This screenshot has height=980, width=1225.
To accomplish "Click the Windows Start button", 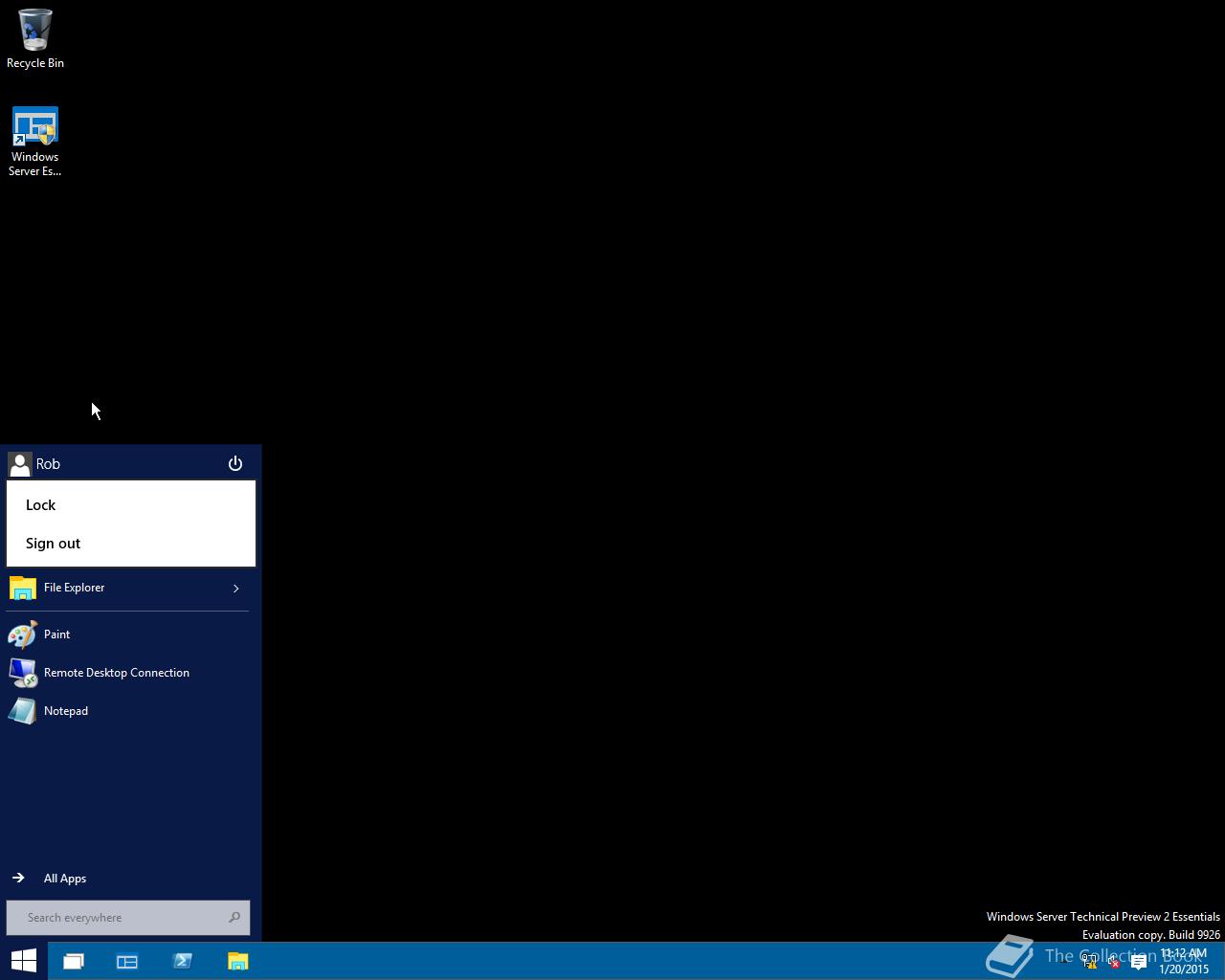I will [x=23, y=961].
